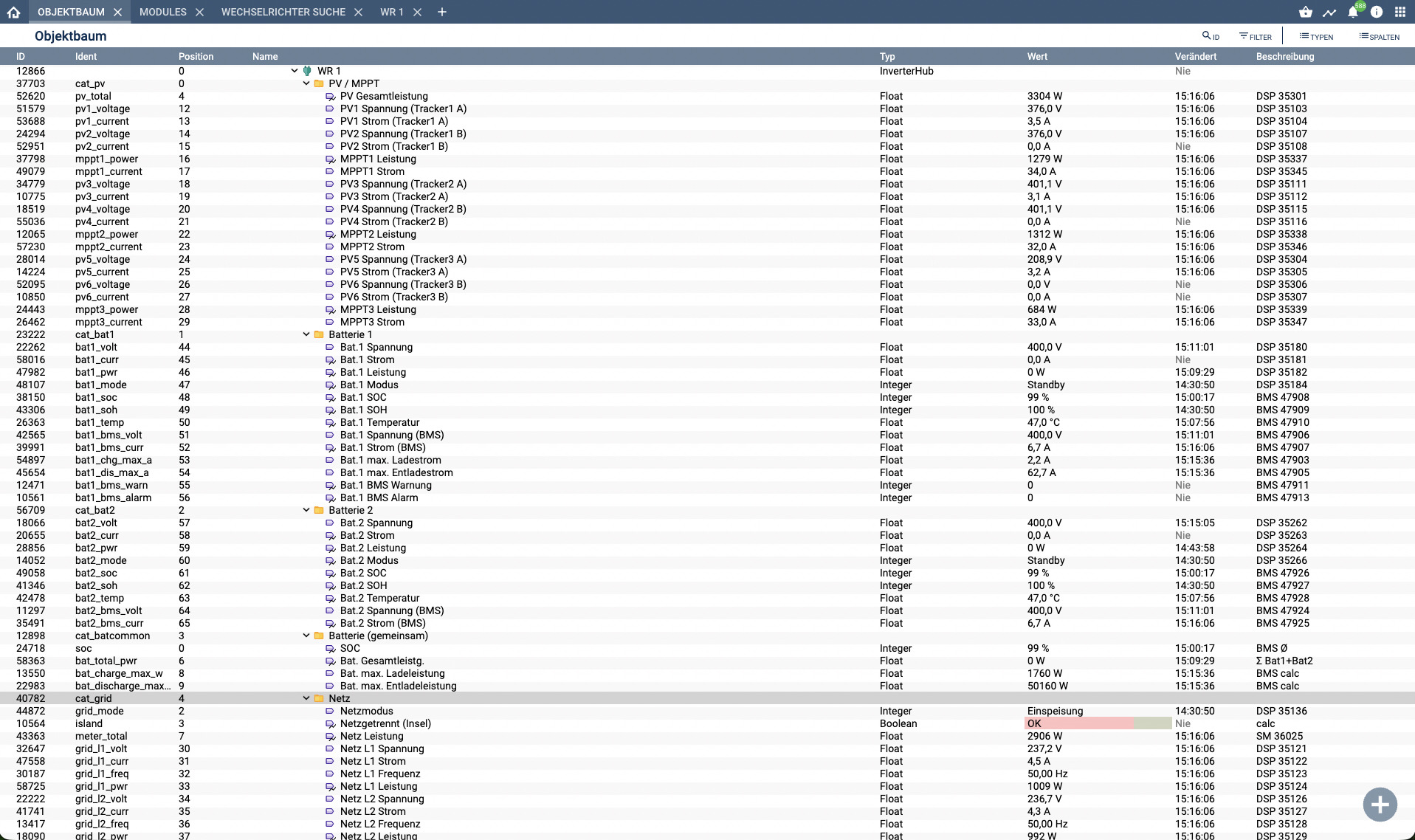Select the MPPT2 Leistung row
This screenshot has height=840, width=1415.
pos(707,234)
